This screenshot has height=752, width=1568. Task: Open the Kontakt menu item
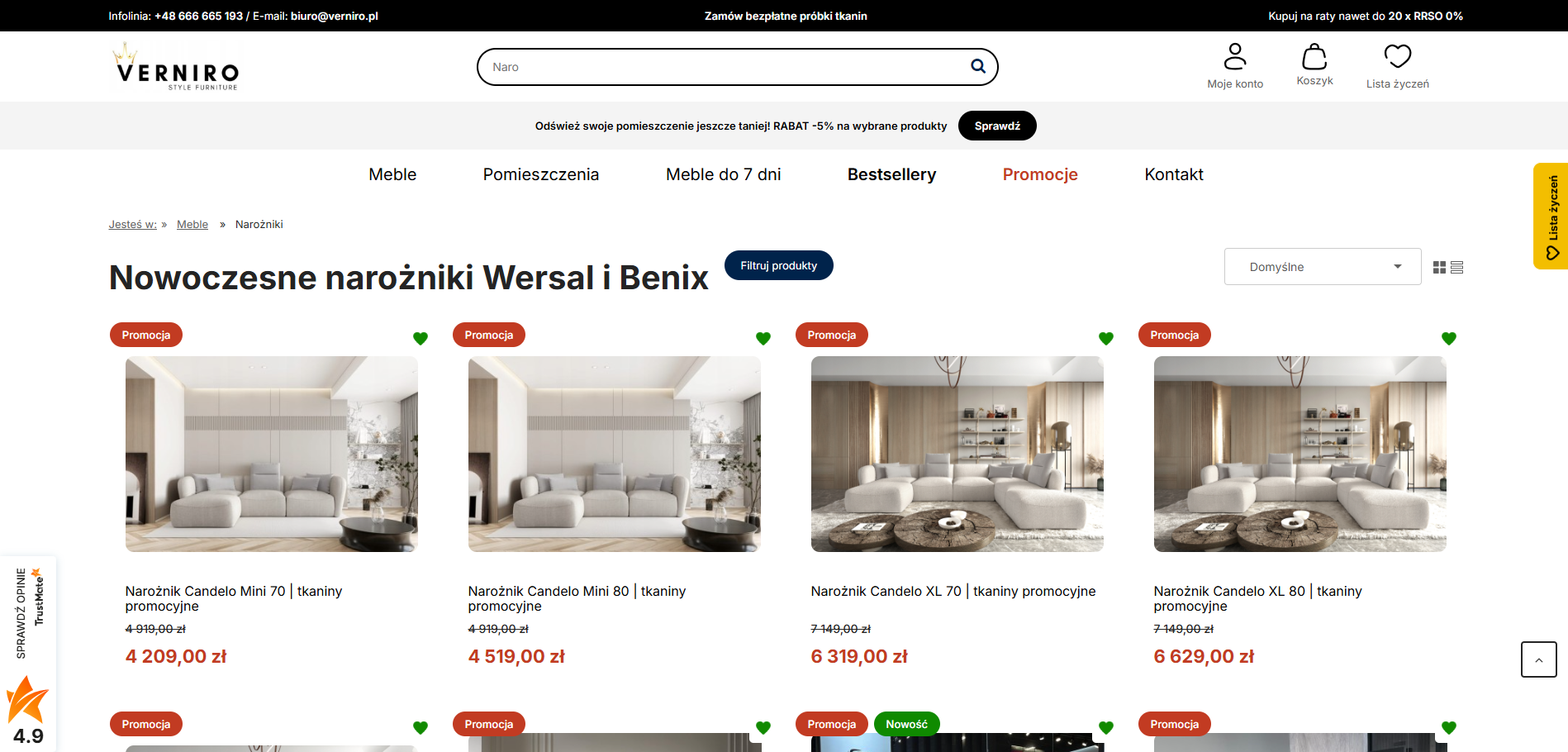1174,174
